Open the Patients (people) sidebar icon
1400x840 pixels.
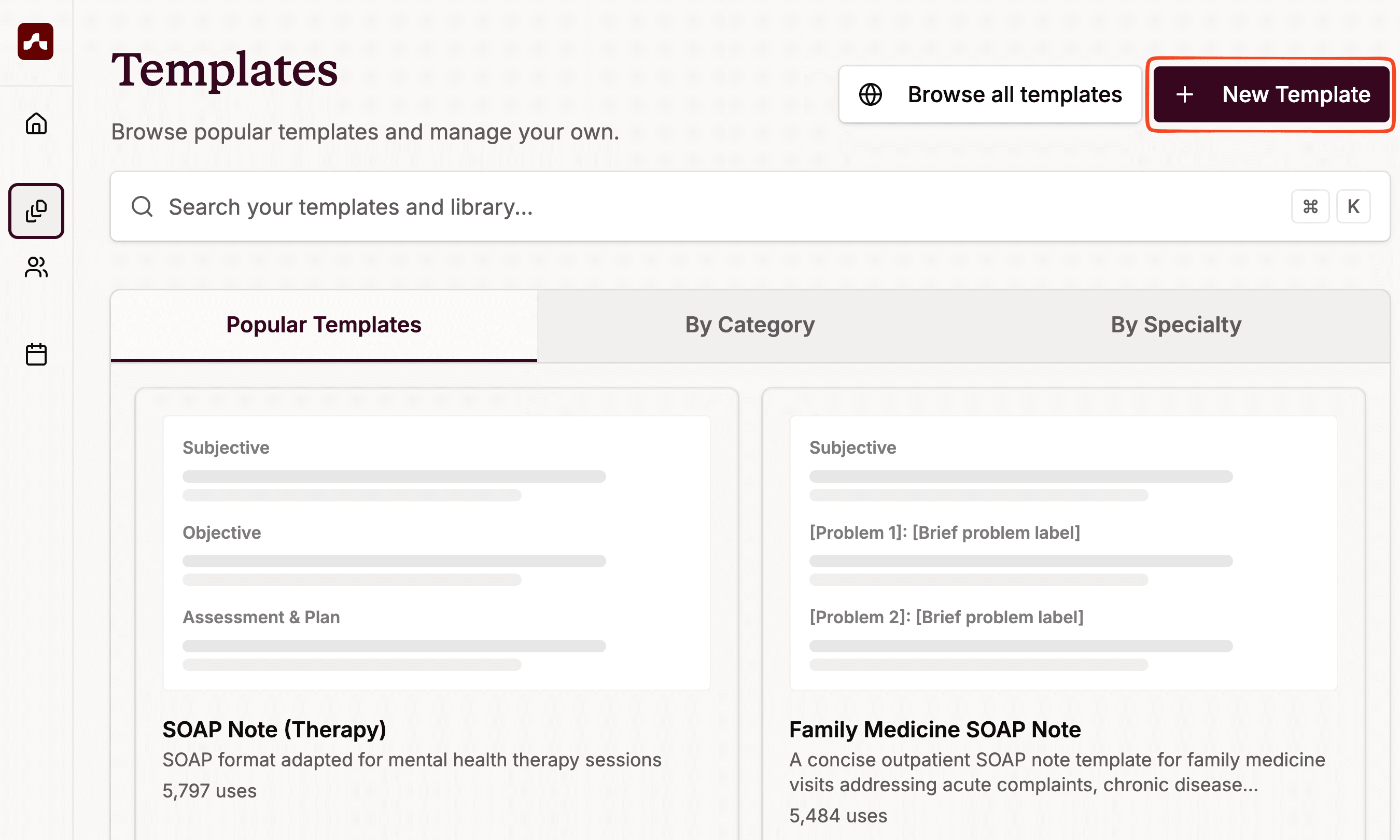point(36,267)
